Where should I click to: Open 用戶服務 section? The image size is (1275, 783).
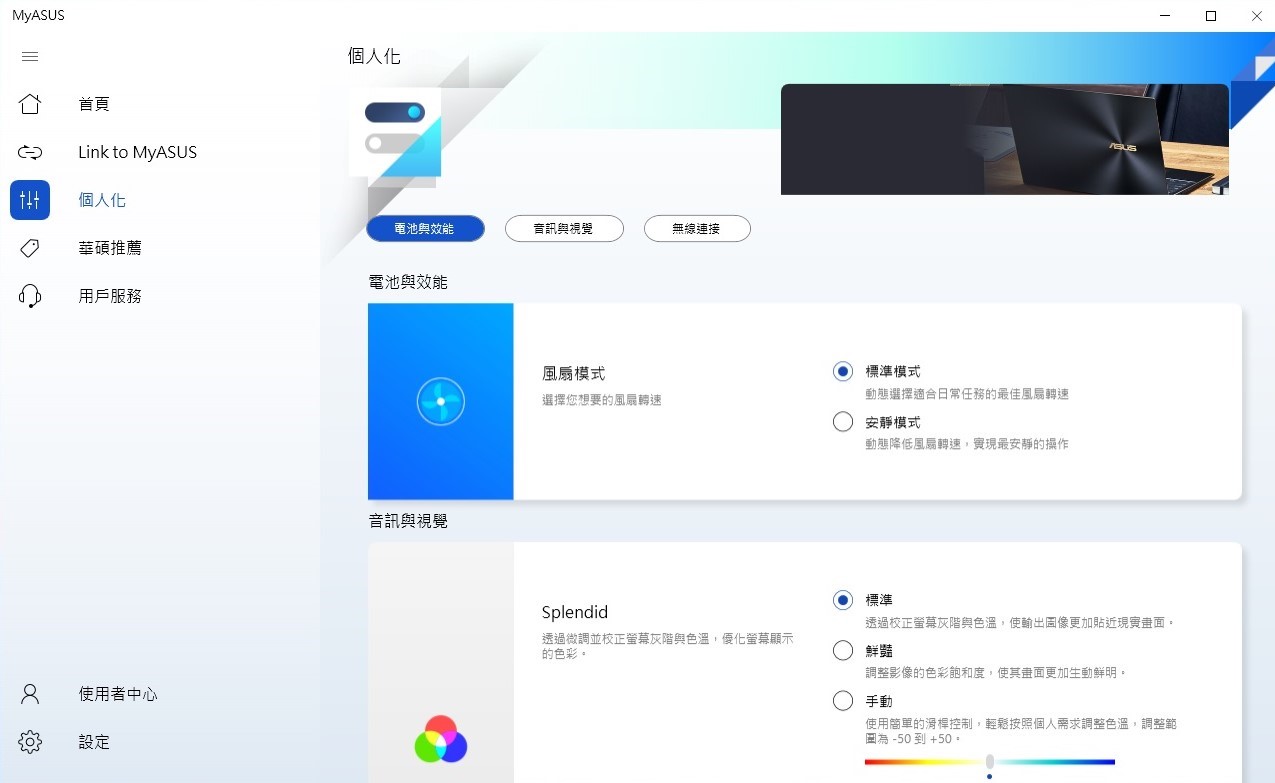click(x=110, y=296)
